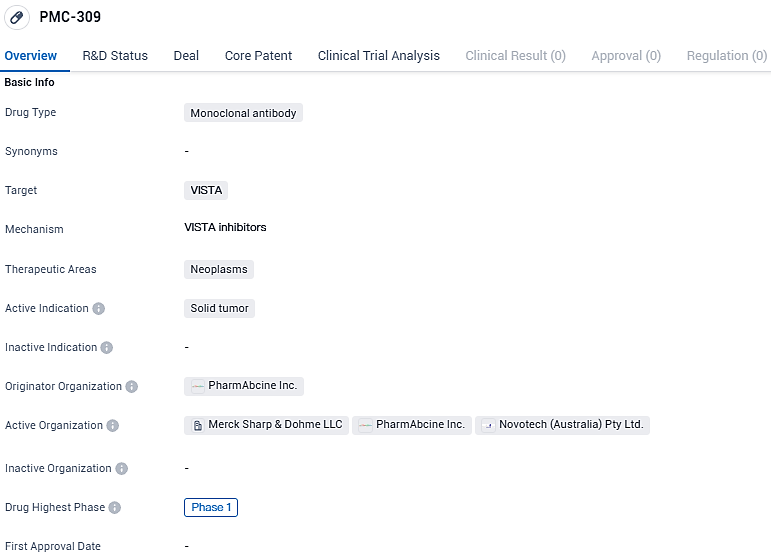Click info icon beside Active Organization
The width and height of the screenshot is (771, 559).
[x=113, y=426]
